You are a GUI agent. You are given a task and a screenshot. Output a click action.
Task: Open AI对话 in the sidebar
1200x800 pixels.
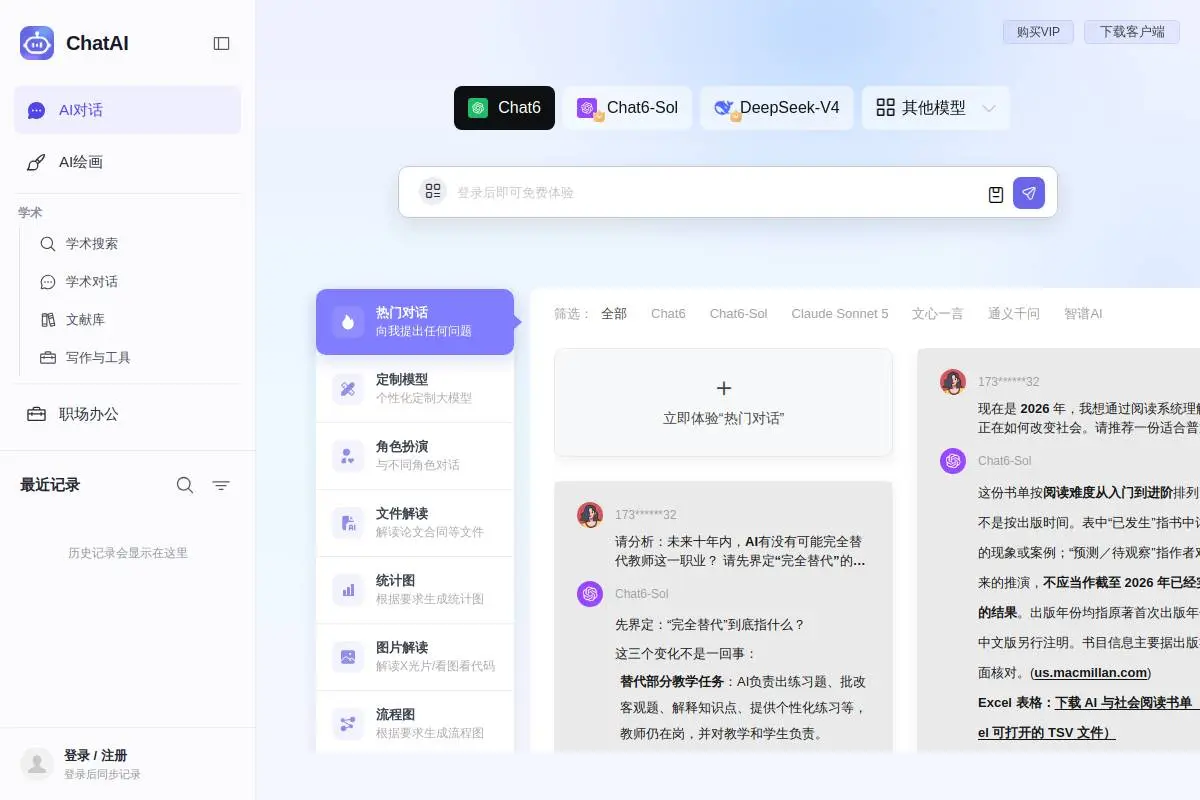pyautogui.click(x=127, y=110)
